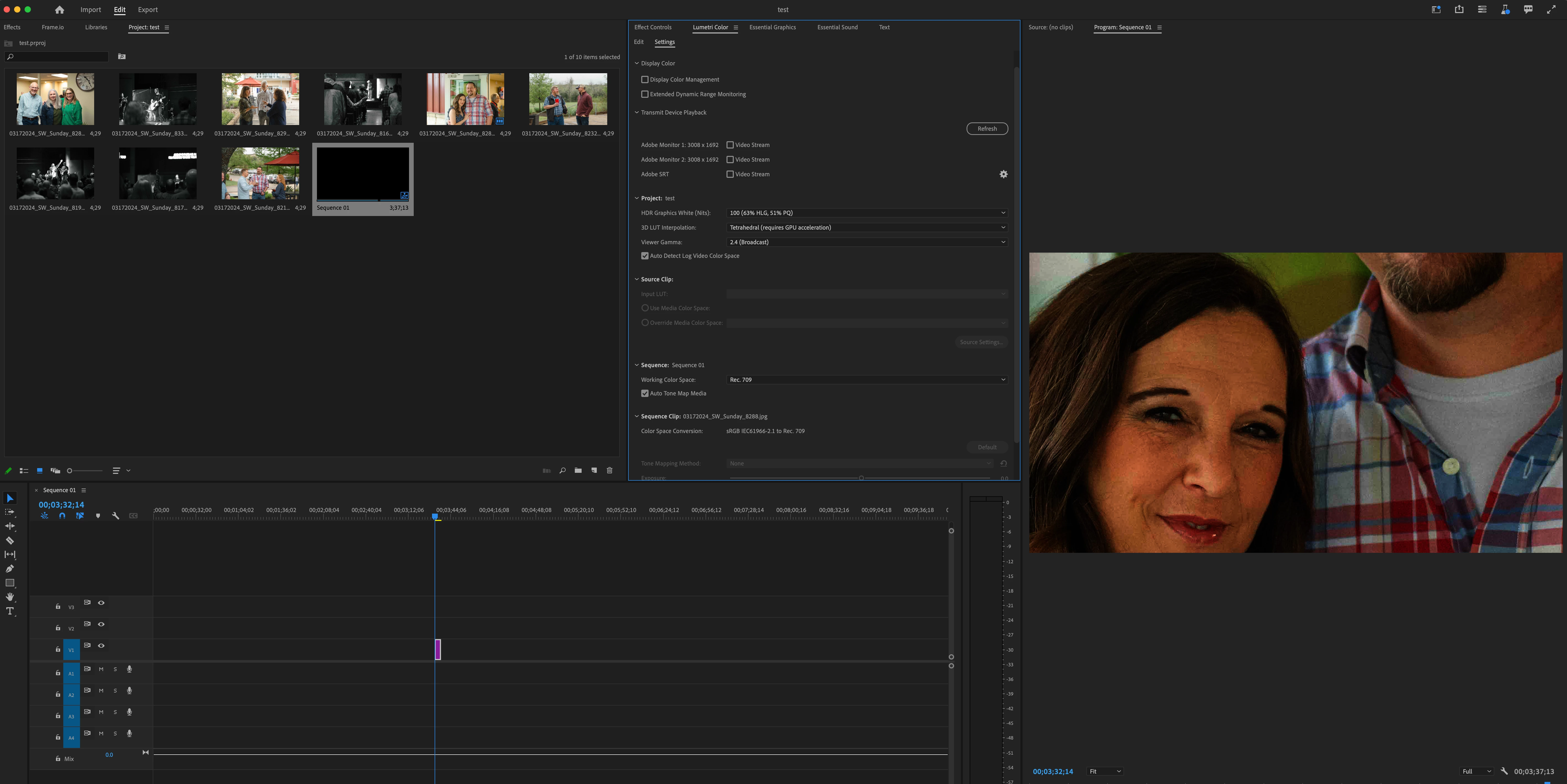Click the trash icon in Project panel
1567x784 pixels.
(x=610, y=470)
